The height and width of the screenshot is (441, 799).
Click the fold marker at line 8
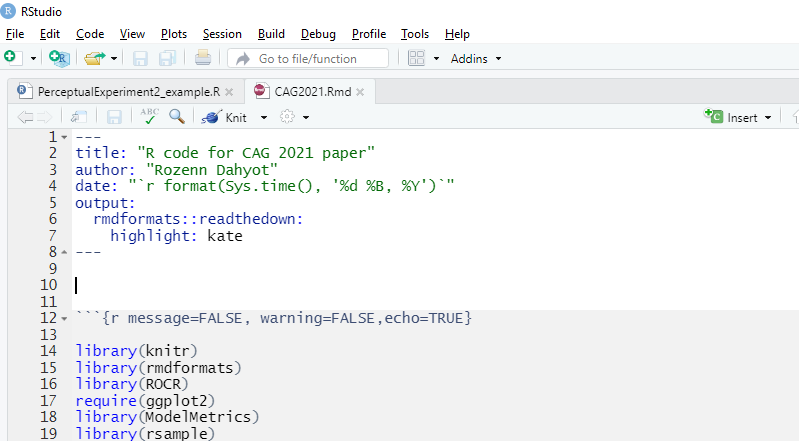click(x=64, y=252)
